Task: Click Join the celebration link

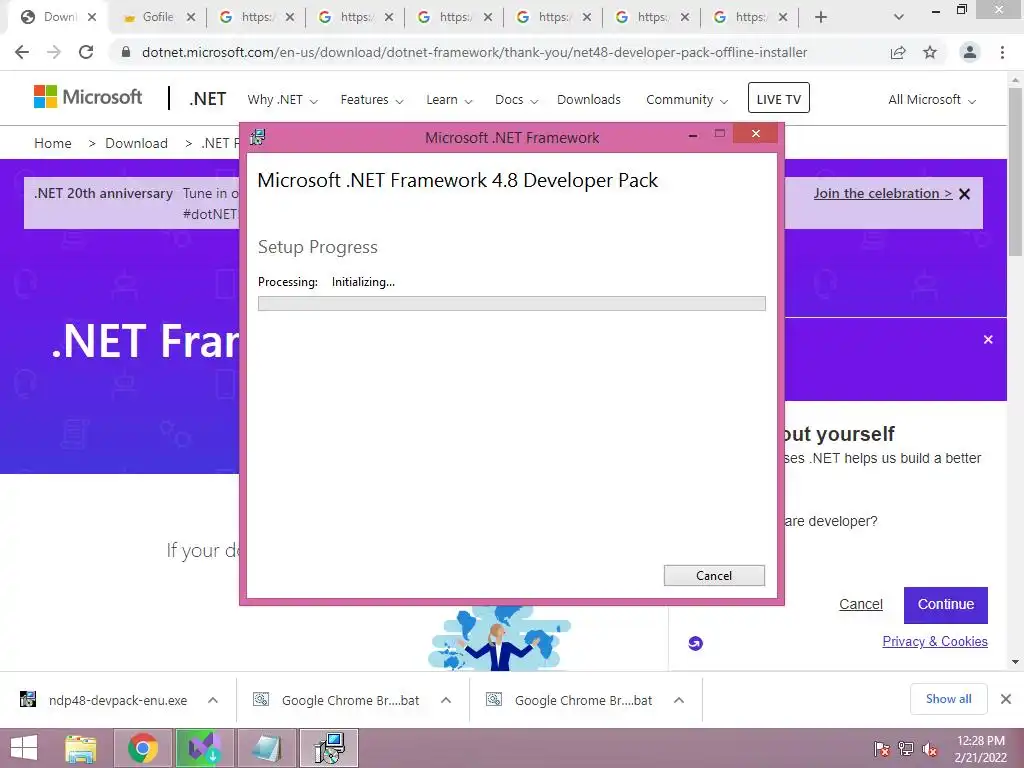Action: 882,193
